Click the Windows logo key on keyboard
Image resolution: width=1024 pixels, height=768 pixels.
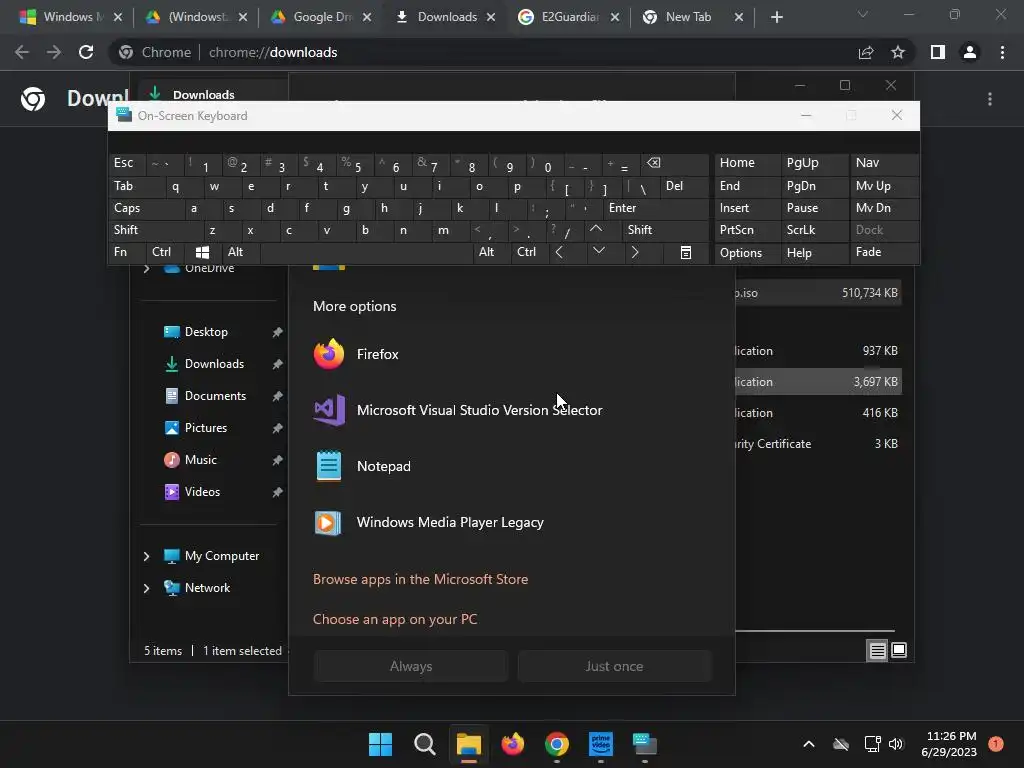(202, 252)
